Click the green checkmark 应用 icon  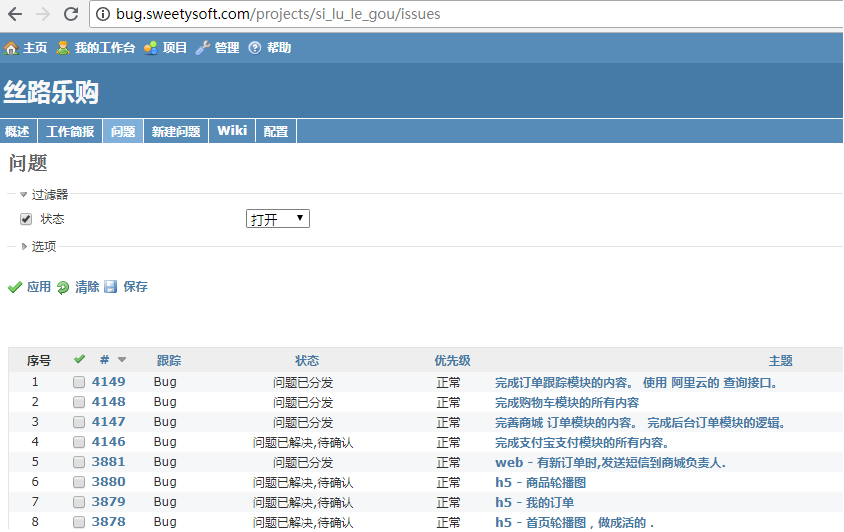point(15,287)
